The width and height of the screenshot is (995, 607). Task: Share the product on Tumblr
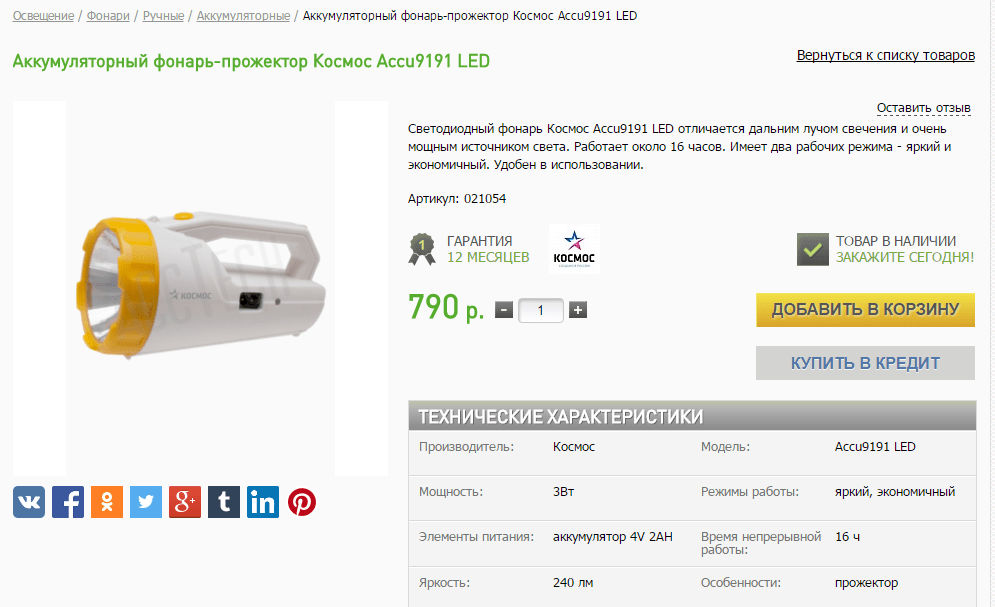tap(224, 502)
